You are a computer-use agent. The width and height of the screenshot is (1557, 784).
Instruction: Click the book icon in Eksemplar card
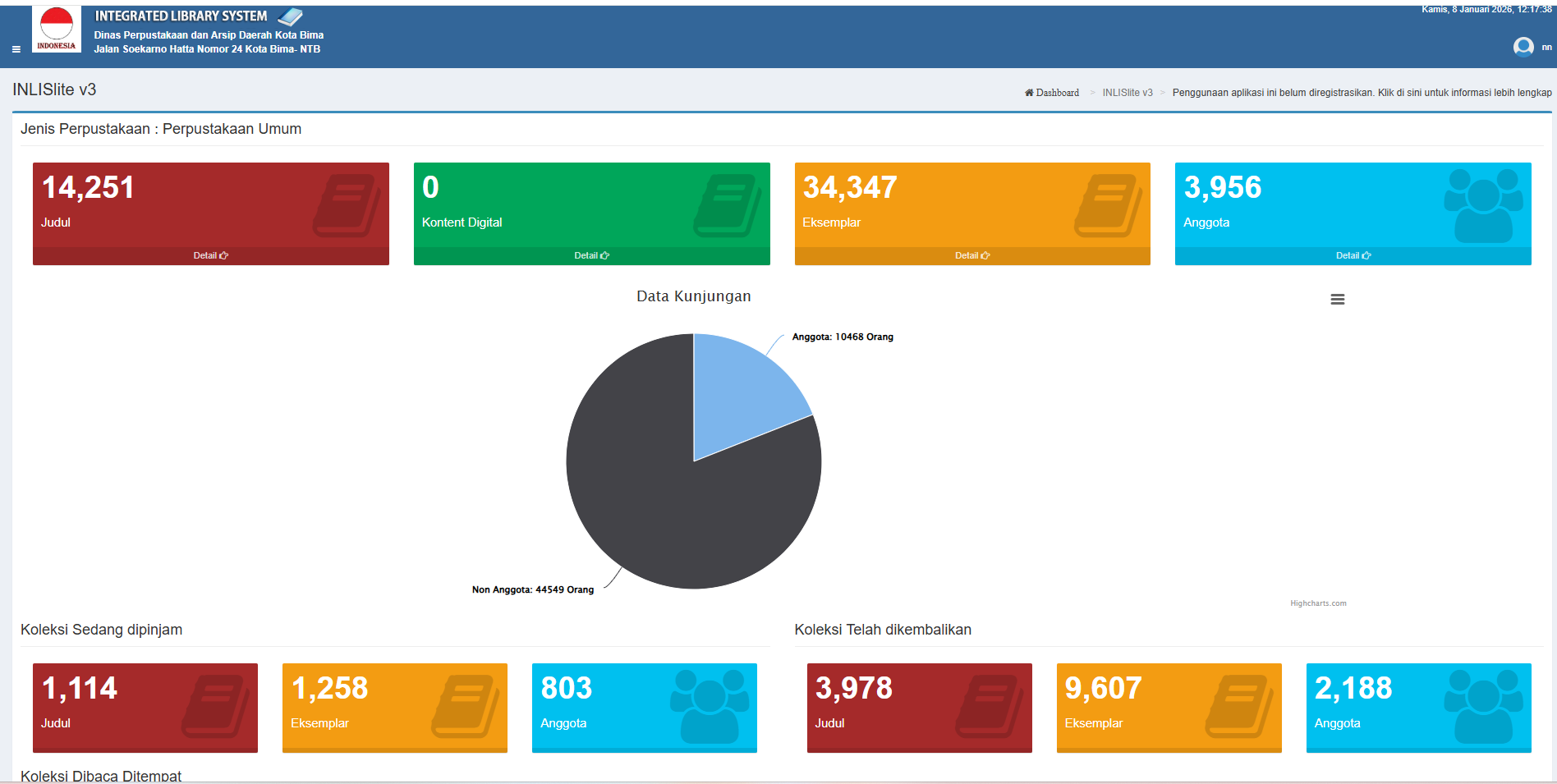click(x=1108, y=205)
